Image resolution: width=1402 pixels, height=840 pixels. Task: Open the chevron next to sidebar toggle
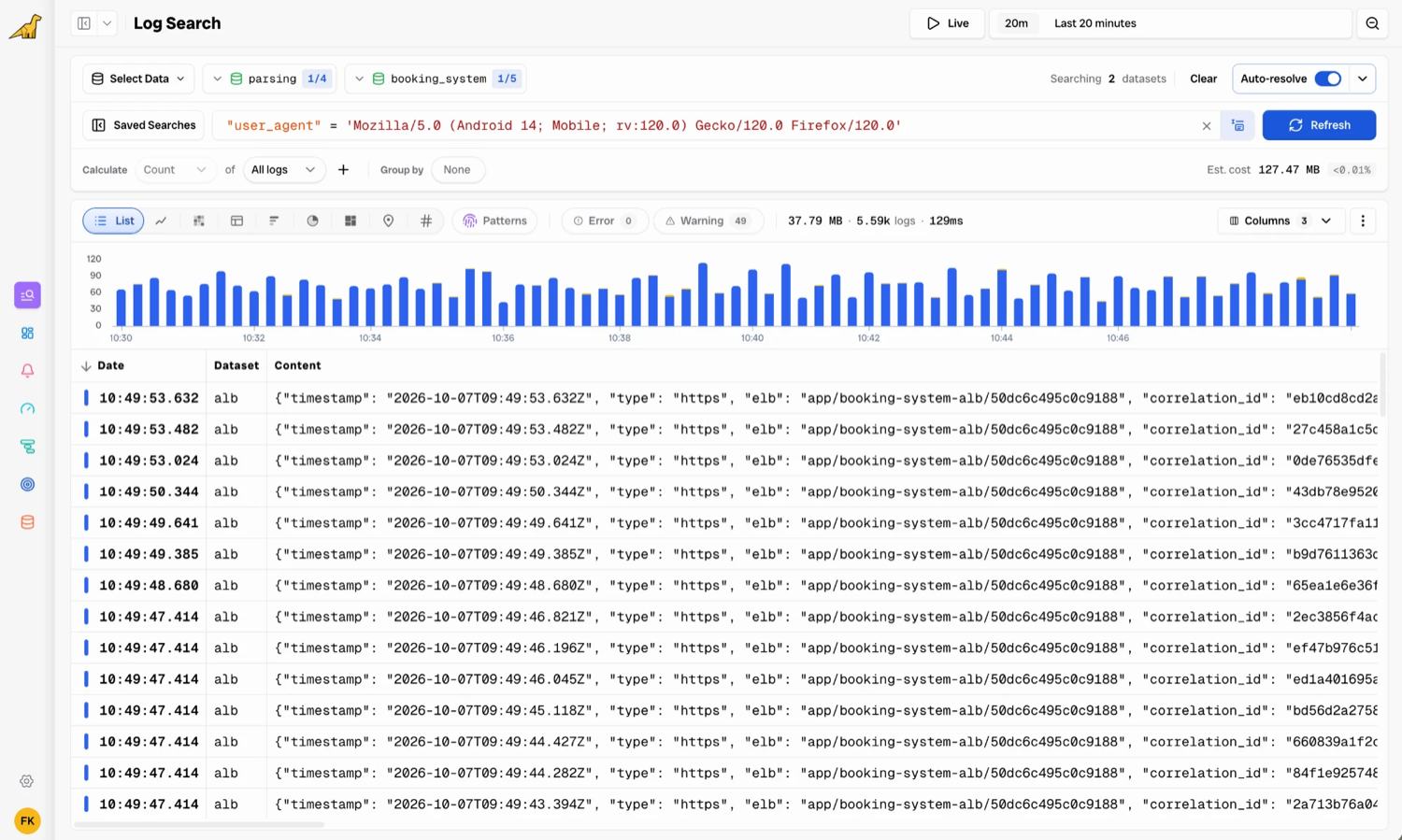pyautogui.click(x=107, y=23)
